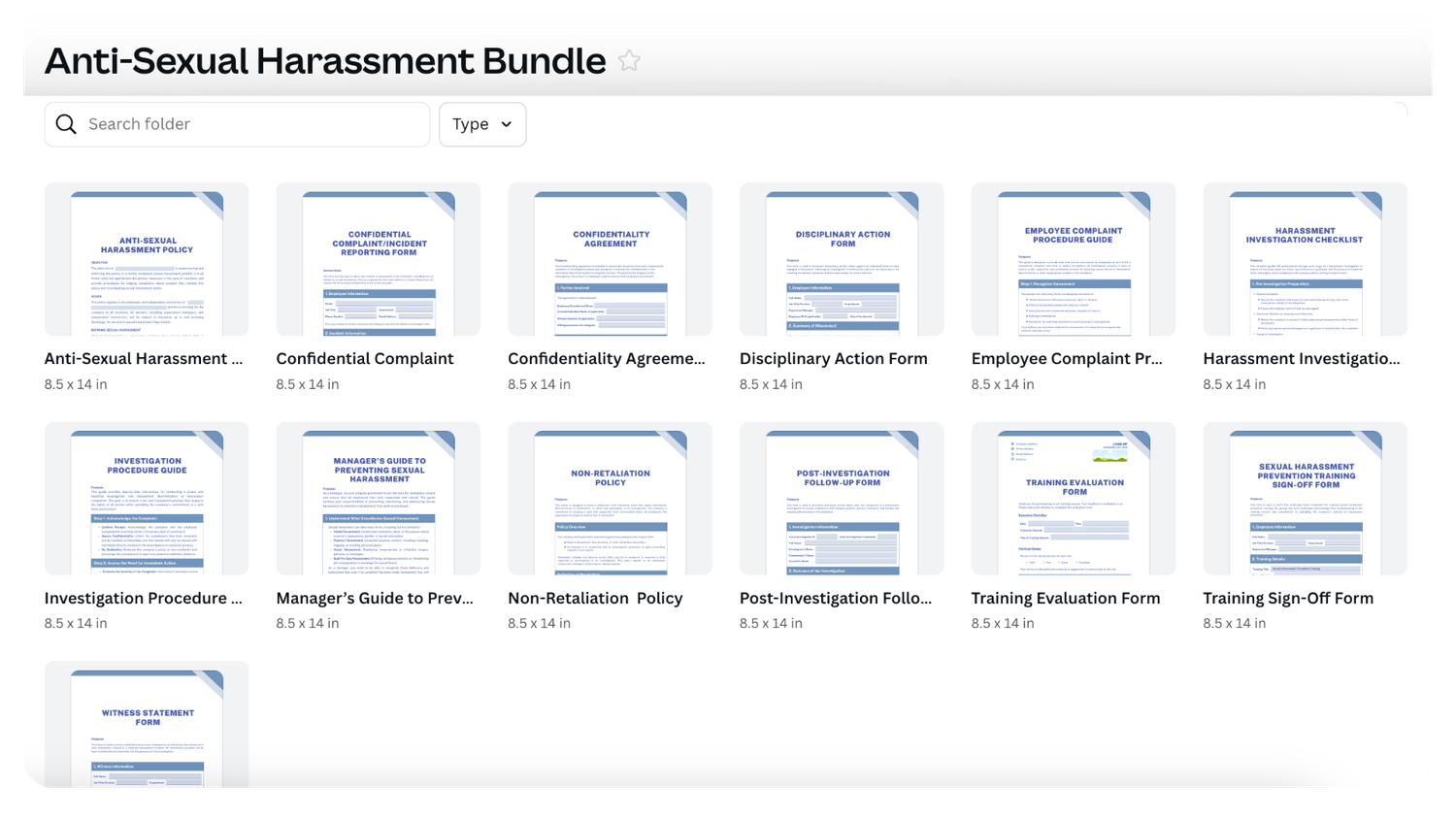Viewport: 1456px width, 819px height.
Task: Open Anti-Sexual Harassment Policy thumbnail
Action: 147,259
